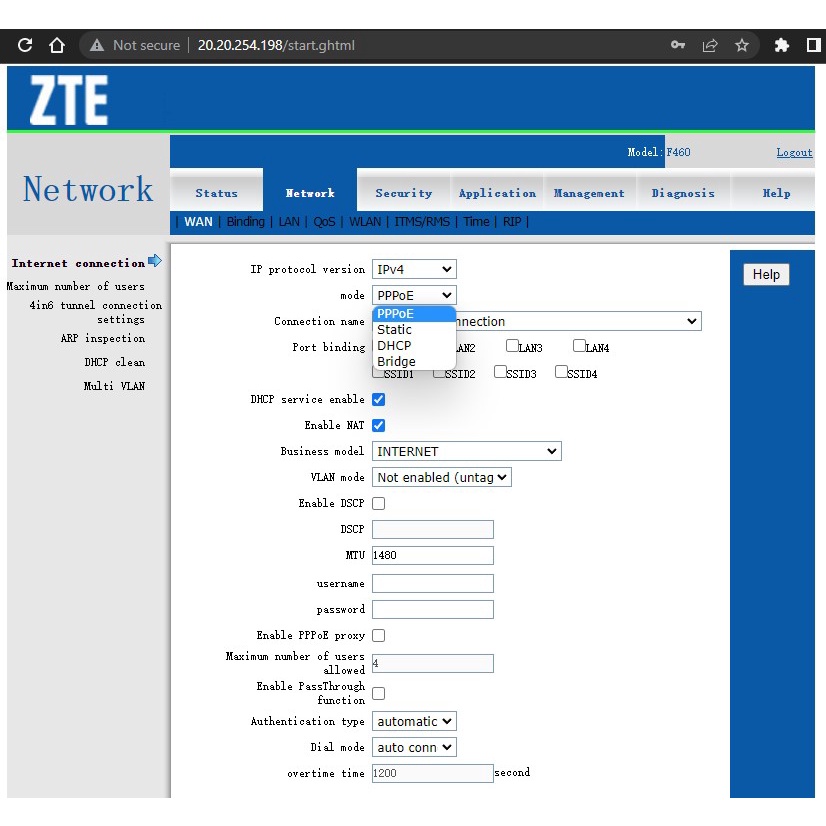This screenshot has width=826, height=826.
Task: Open the browser extensions puzzle icon
Action: point(782,45)
